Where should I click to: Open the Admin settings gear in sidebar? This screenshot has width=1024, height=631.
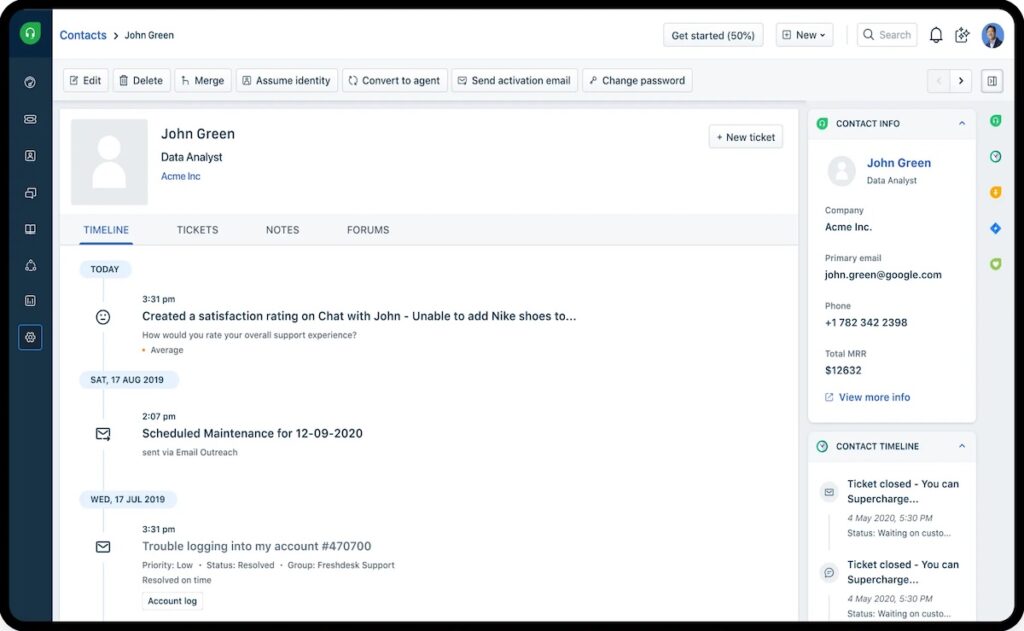tap(30, 337)
